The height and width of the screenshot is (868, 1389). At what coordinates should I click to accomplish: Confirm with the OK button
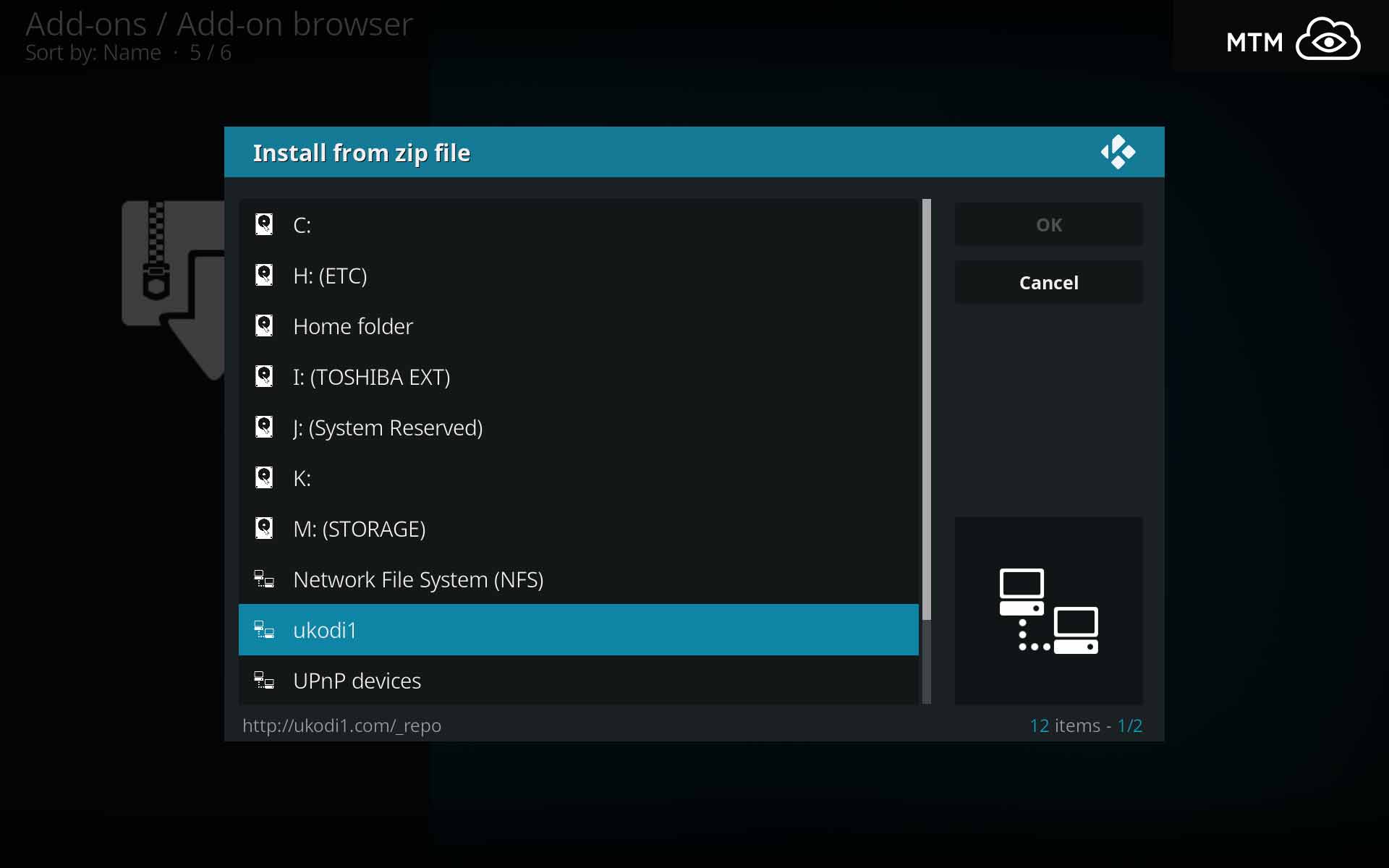(1049, 224)
